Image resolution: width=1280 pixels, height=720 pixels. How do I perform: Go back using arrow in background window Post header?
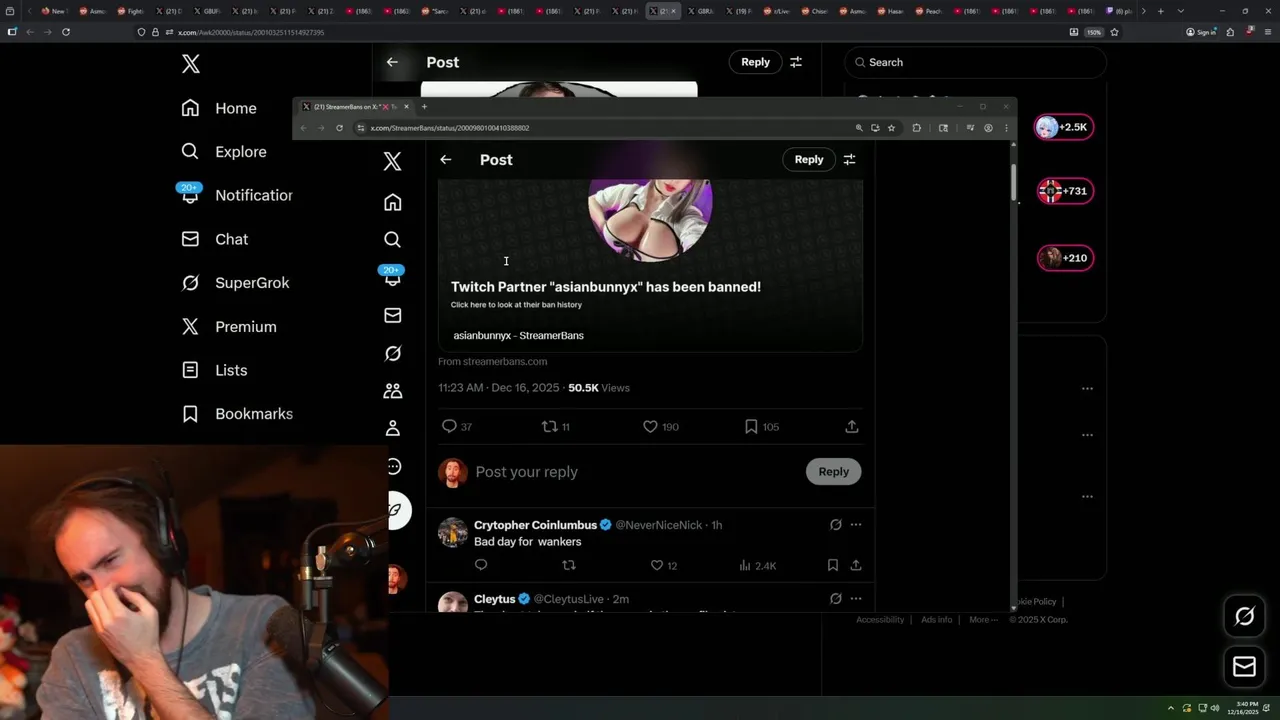coord(392,62)
